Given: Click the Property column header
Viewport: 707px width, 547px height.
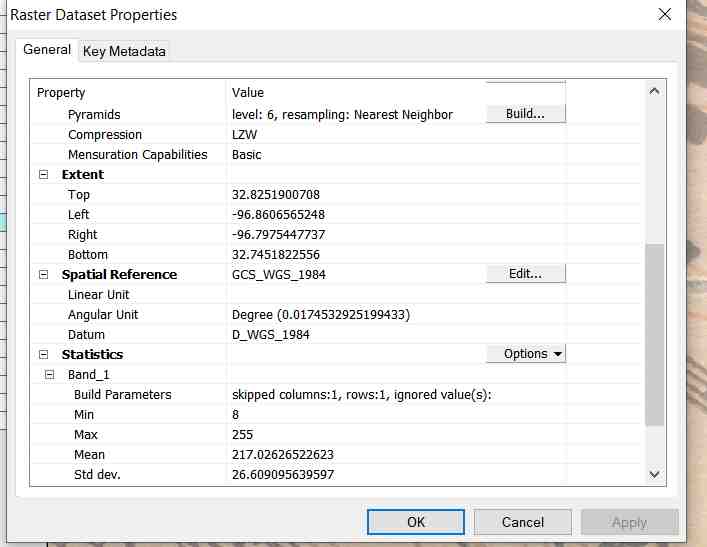Looking at the screenshot, I should point(62,93).
